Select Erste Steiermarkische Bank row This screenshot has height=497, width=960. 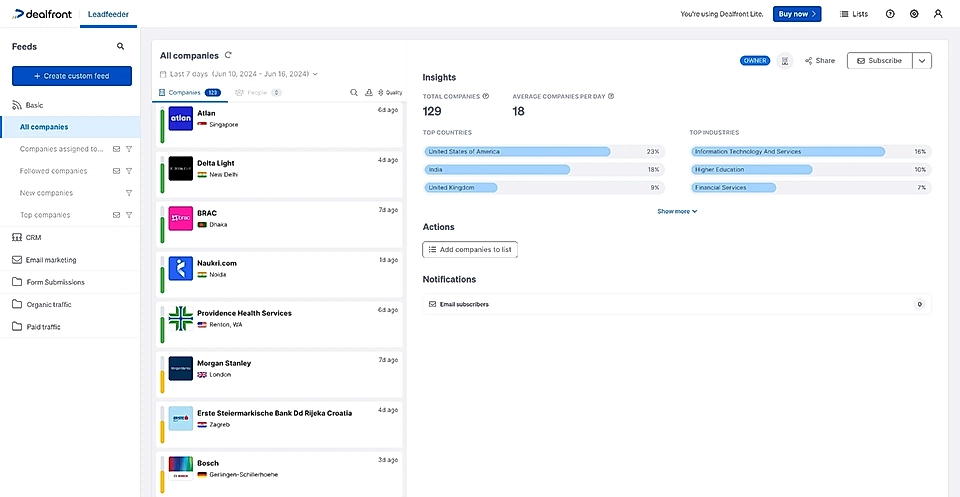click(278, 425)
